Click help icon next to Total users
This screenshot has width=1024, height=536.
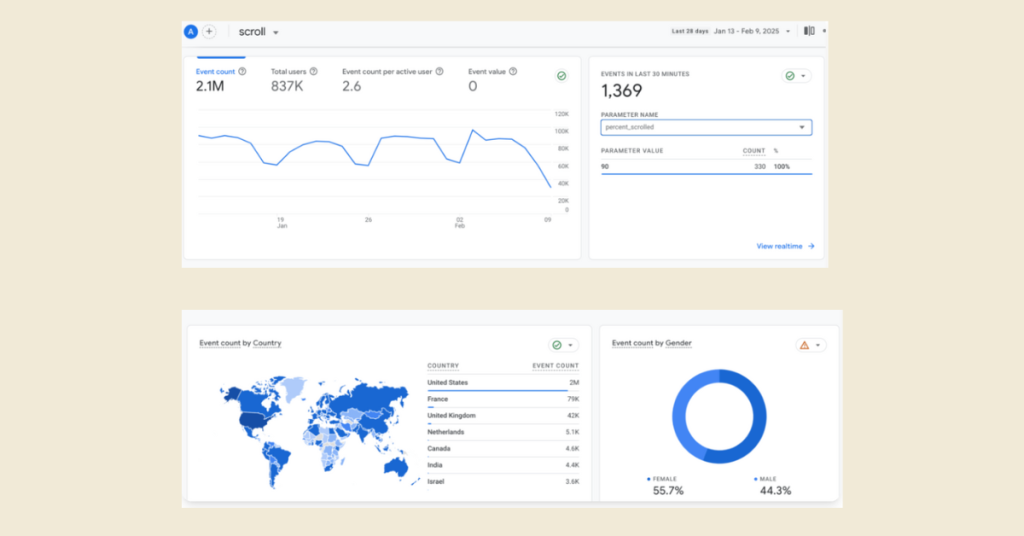pos(313,72)
